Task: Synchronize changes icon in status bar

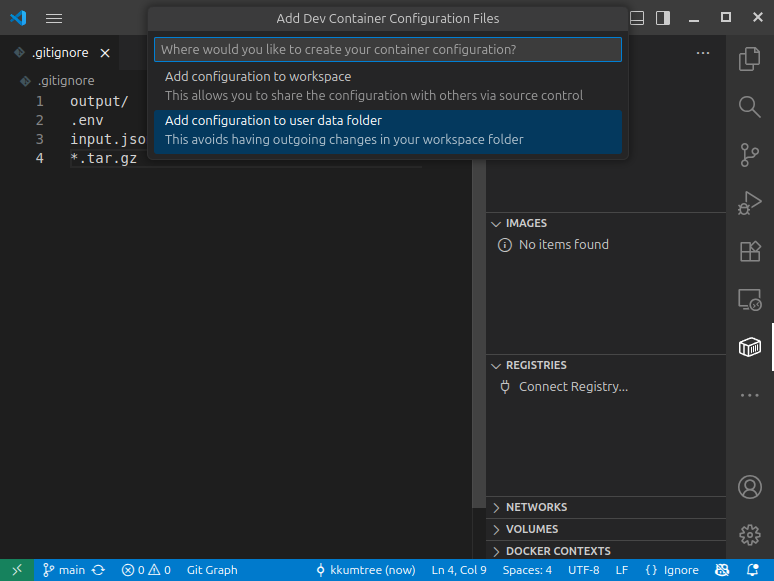Action: coord(99,570)
